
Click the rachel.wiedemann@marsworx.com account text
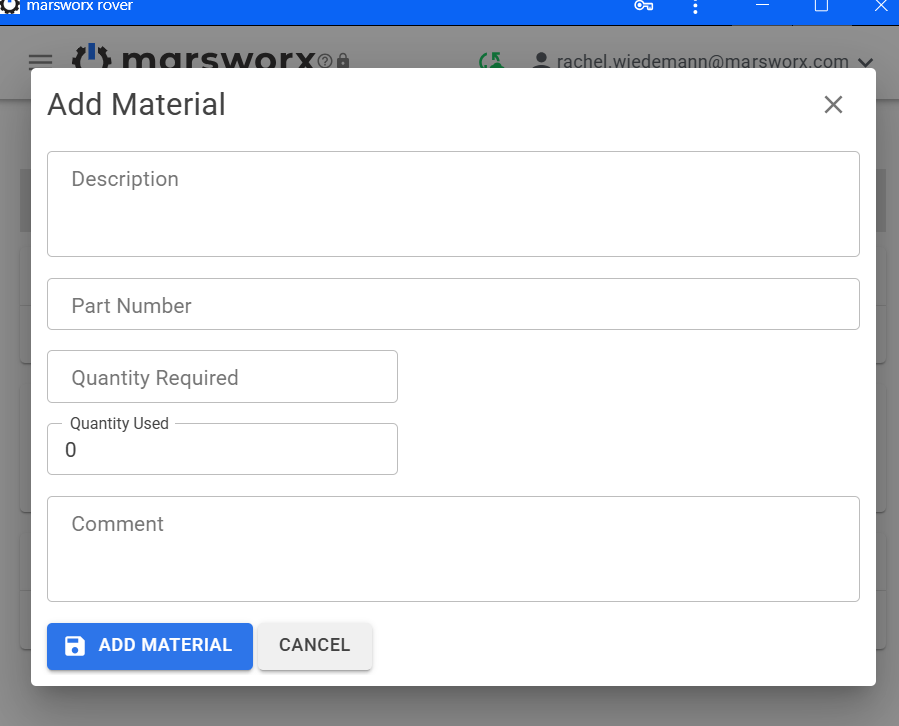click(702, 61)
